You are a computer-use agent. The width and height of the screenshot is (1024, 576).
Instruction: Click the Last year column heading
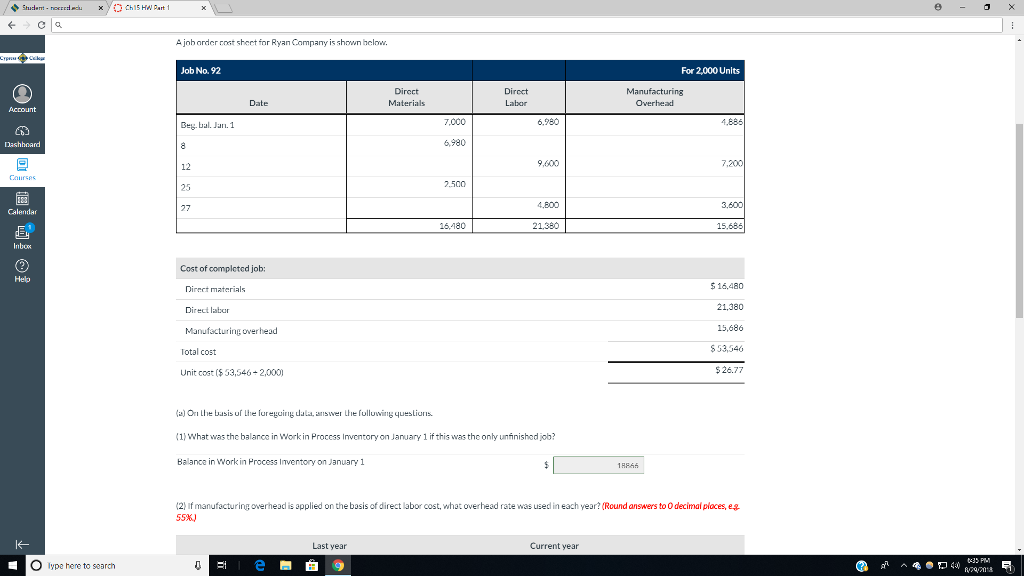(329, 546)
